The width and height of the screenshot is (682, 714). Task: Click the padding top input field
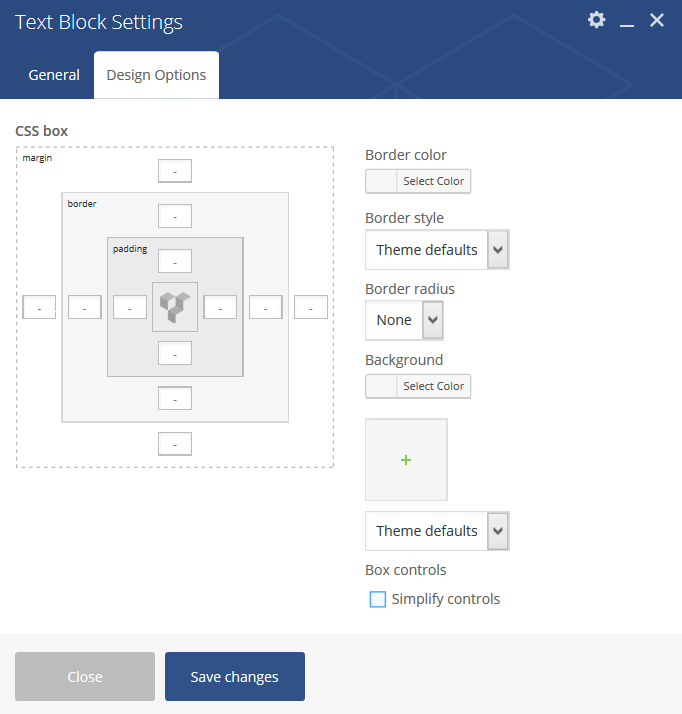point(175,261)
